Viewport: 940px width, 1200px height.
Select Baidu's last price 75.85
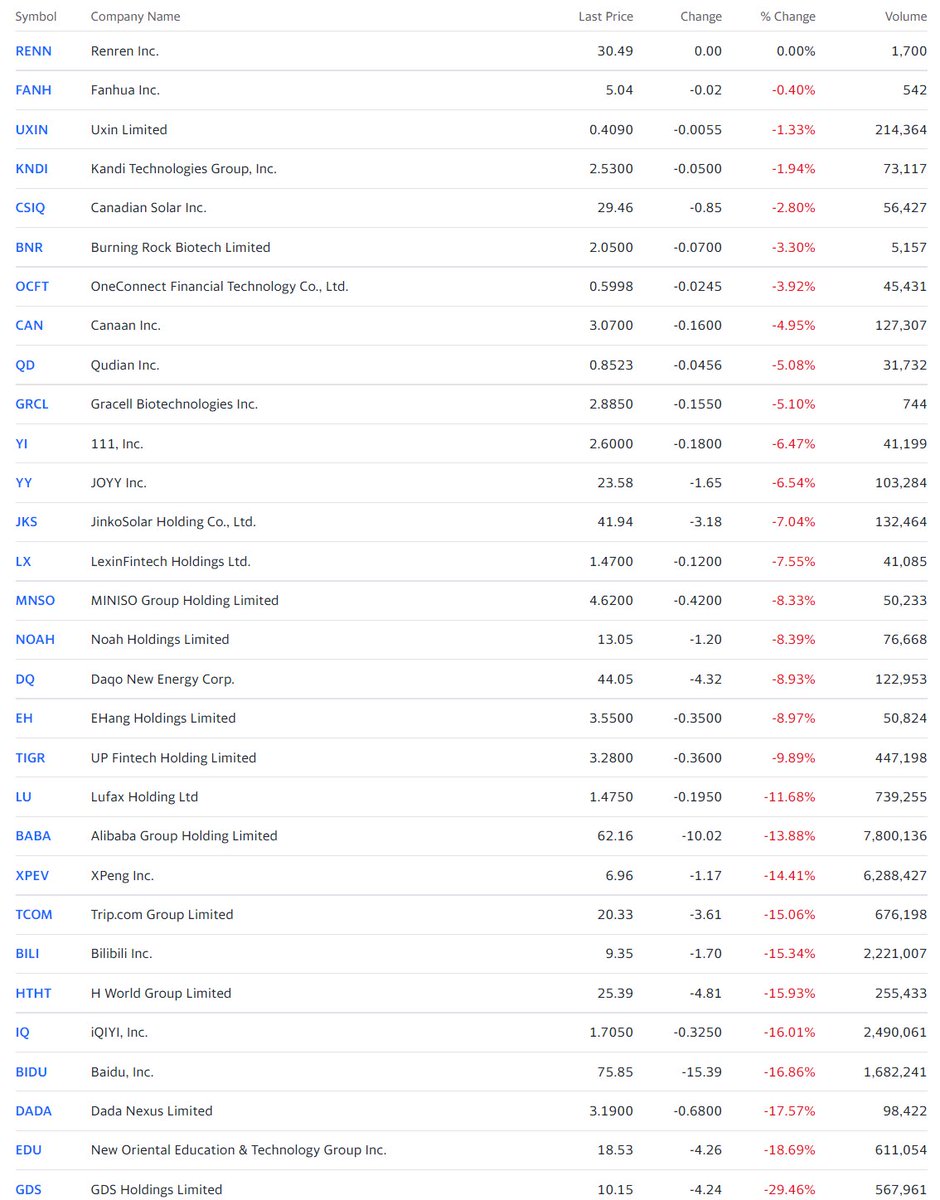point(616,1071)
